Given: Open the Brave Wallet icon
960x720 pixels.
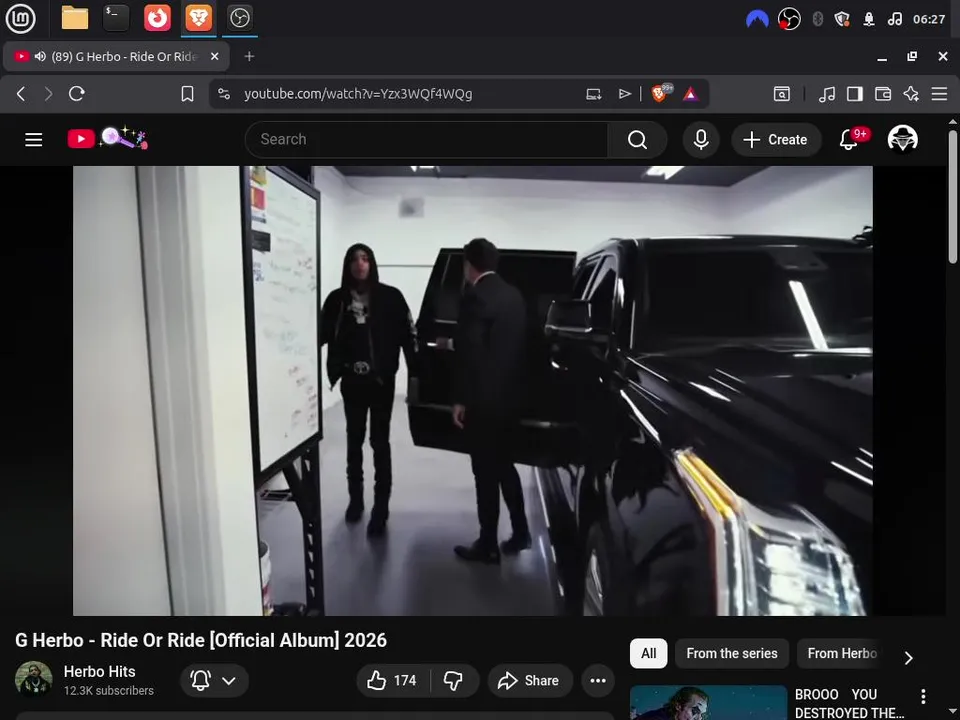Looking at the screenshot, I should pos(883,94).
